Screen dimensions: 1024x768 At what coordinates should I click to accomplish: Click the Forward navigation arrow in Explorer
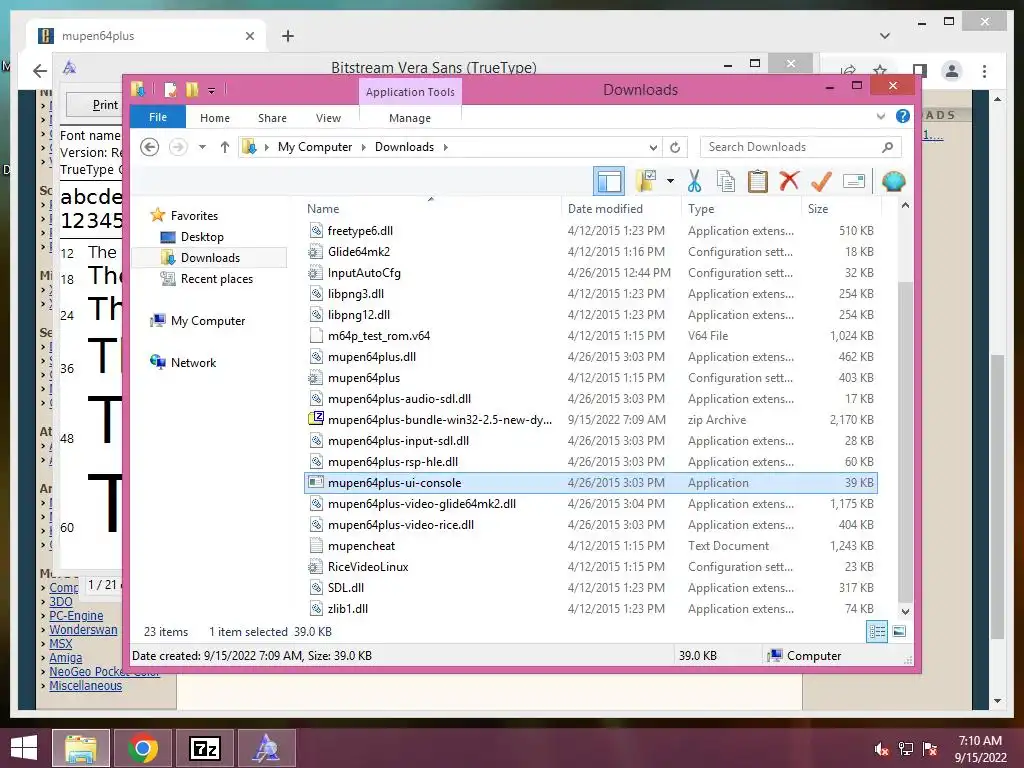click(178, 147)
